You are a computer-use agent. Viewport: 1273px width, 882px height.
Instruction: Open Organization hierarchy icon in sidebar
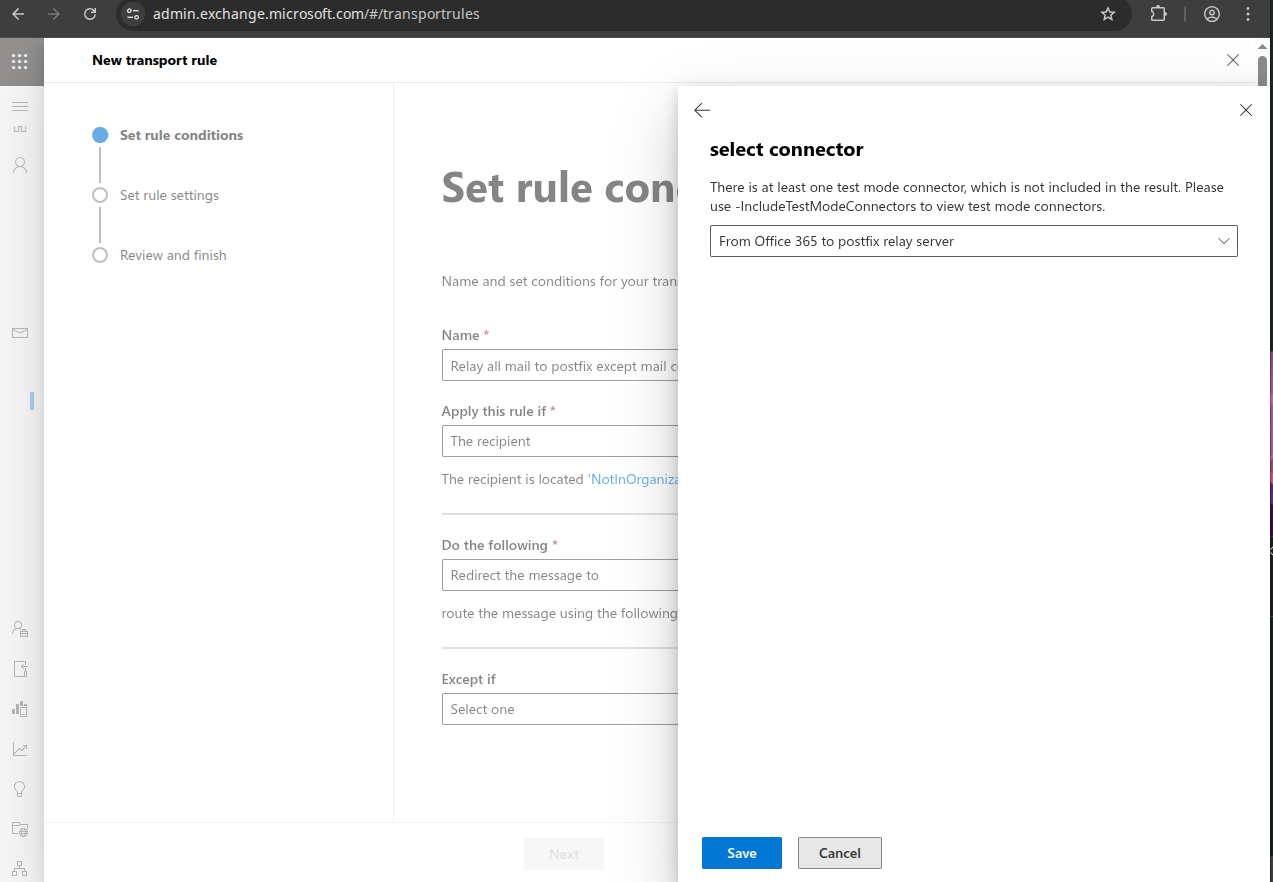point(20,868)
